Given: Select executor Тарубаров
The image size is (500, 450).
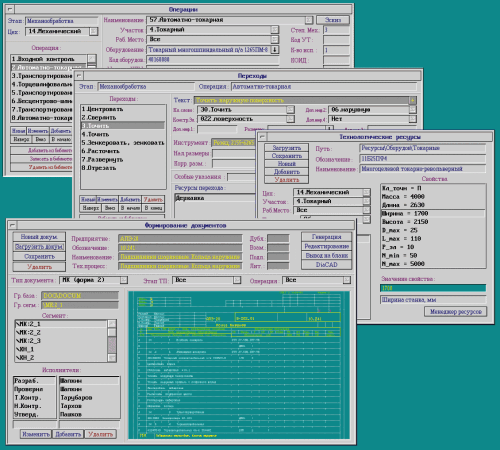Looking at the screenshot, I should click(x=89, y=398).
